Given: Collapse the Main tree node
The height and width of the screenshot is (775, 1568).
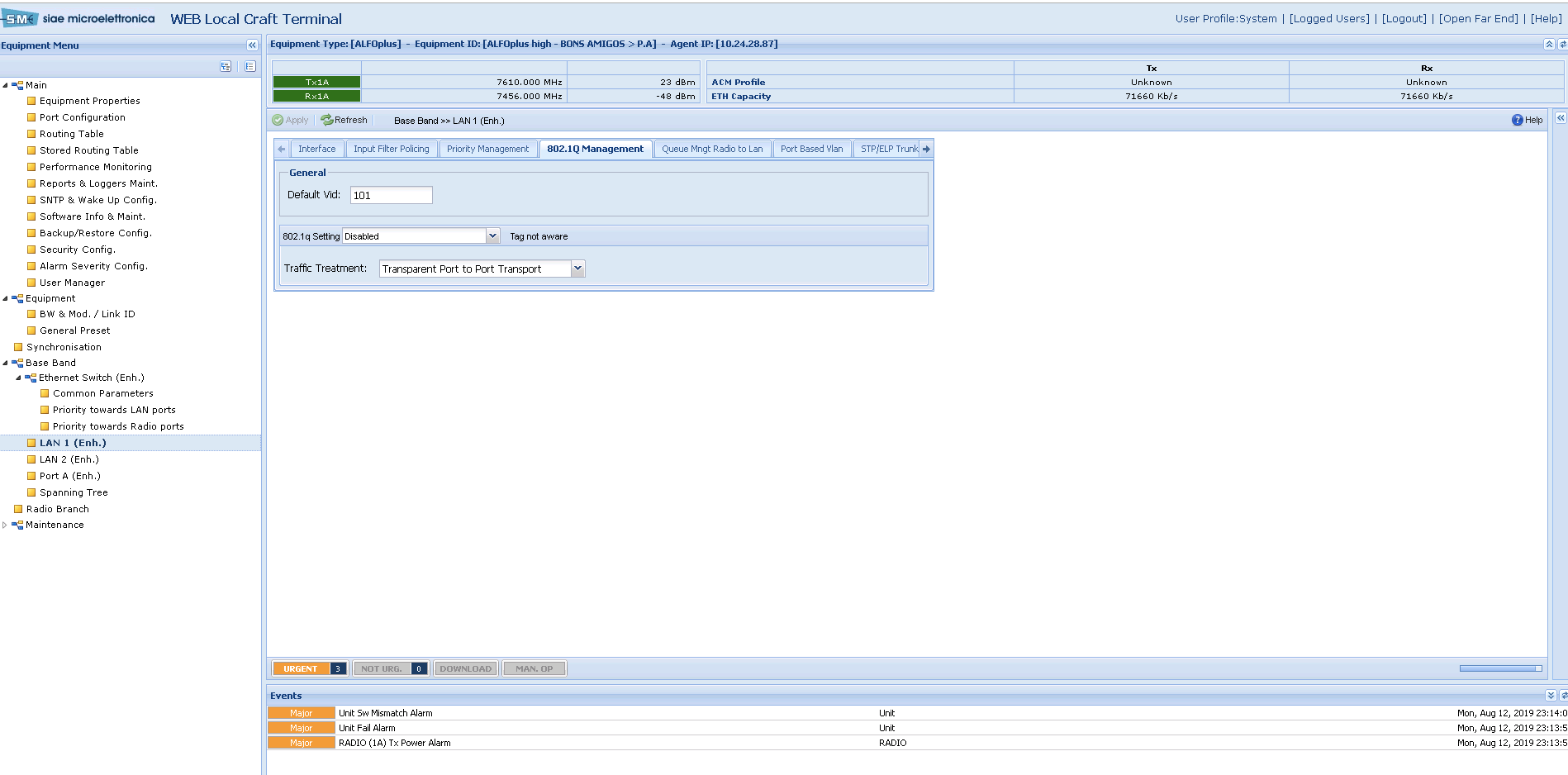Looking at the screenshot, I should (x=5, y=85).
